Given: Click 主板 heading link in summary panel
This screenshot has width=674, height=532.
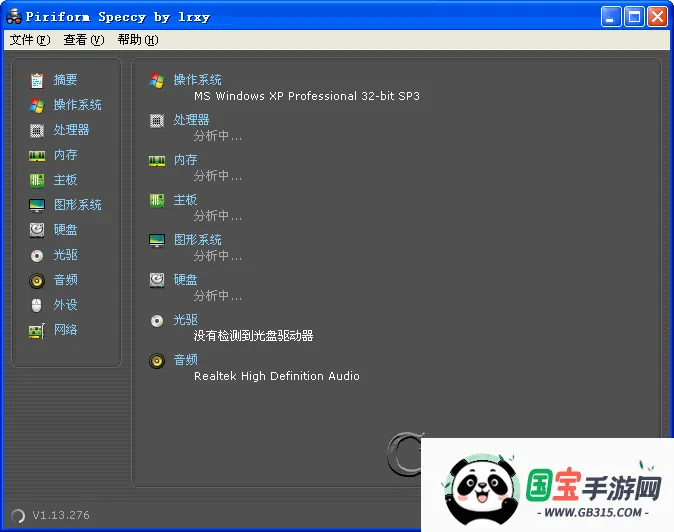Looking at the screenshot, I should [x=185, y=199].
